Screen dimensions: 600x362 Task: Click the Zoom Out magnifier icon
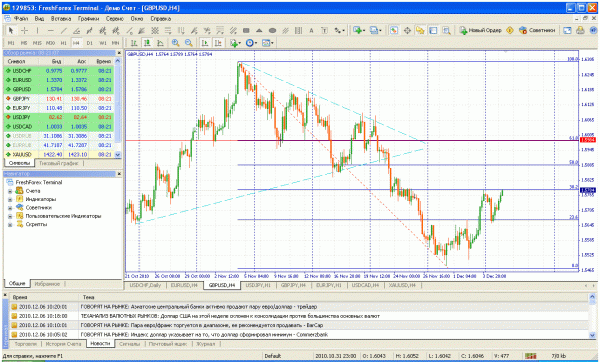tap(189, 43)
